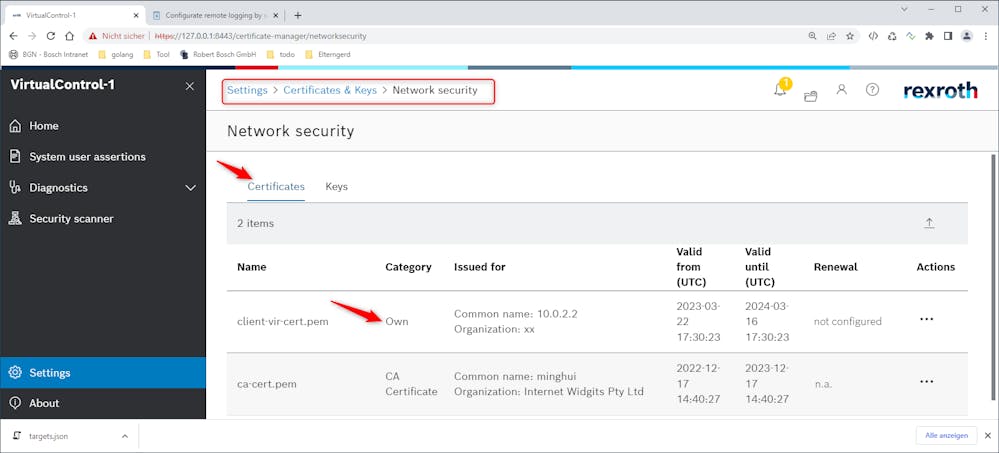This screenshot has width=999, height=453.
Task: Open the todo bookmark folder
Action: click(x=280, y=55)
